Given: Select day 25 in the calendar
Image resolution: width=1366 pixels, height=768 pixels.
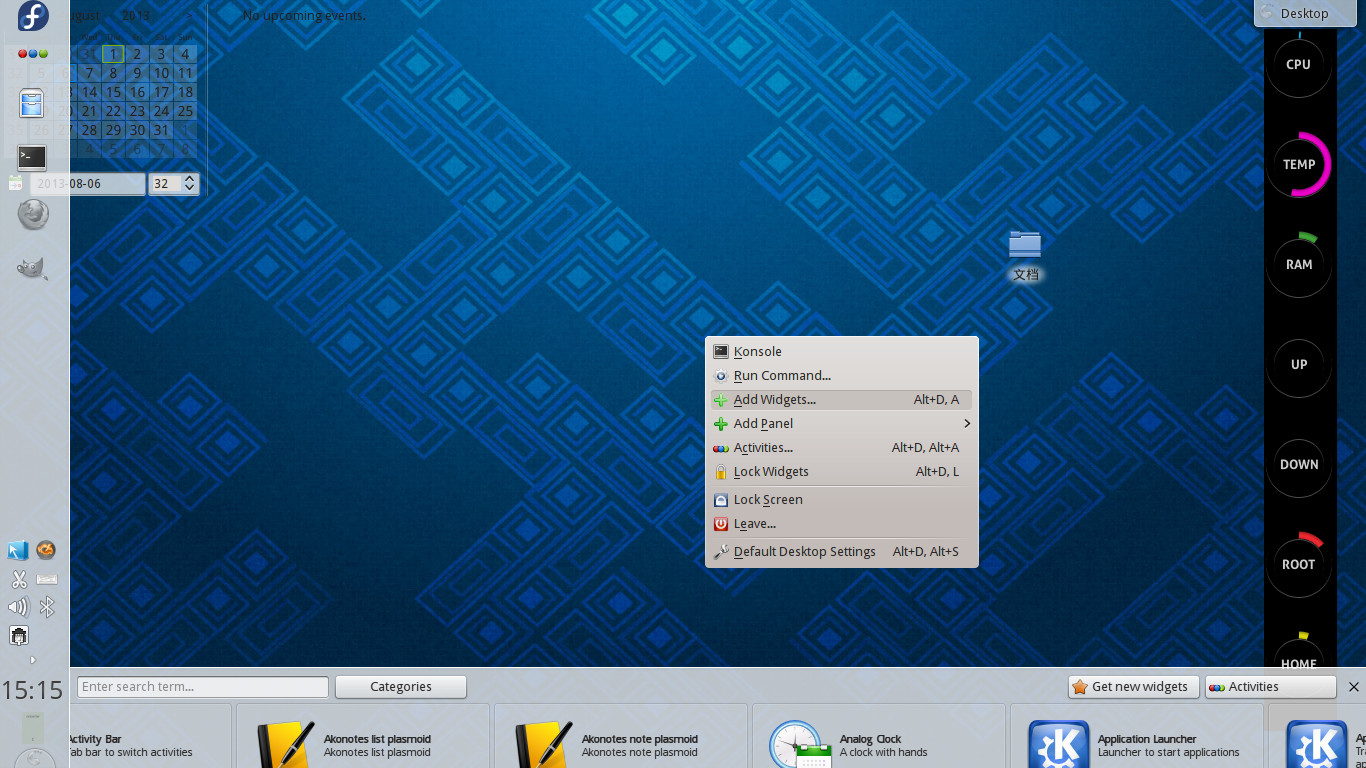Looking at the screenshot, I should (185, 111).
